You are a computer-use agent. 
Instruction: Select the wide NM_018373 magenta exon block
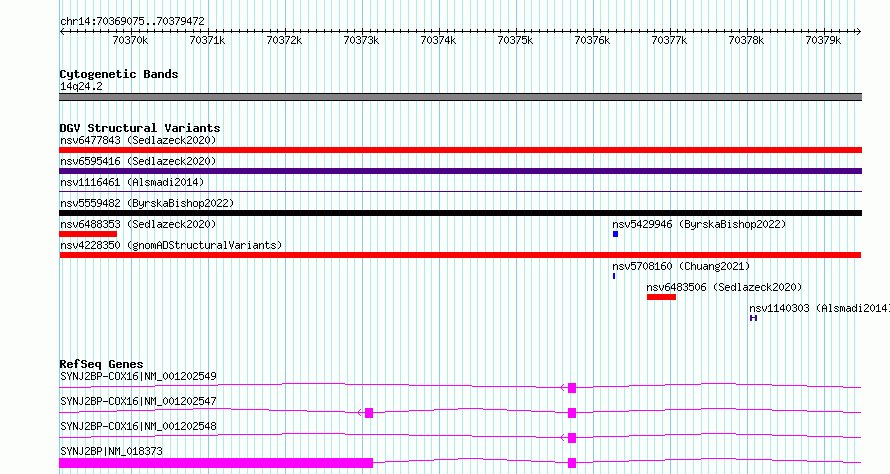216,463
